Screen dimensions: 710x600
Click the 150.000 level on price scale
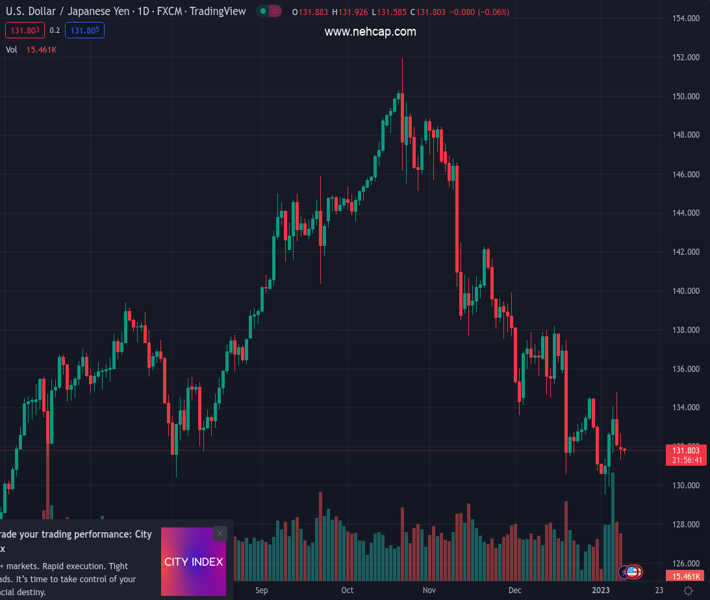pos(684,97)
